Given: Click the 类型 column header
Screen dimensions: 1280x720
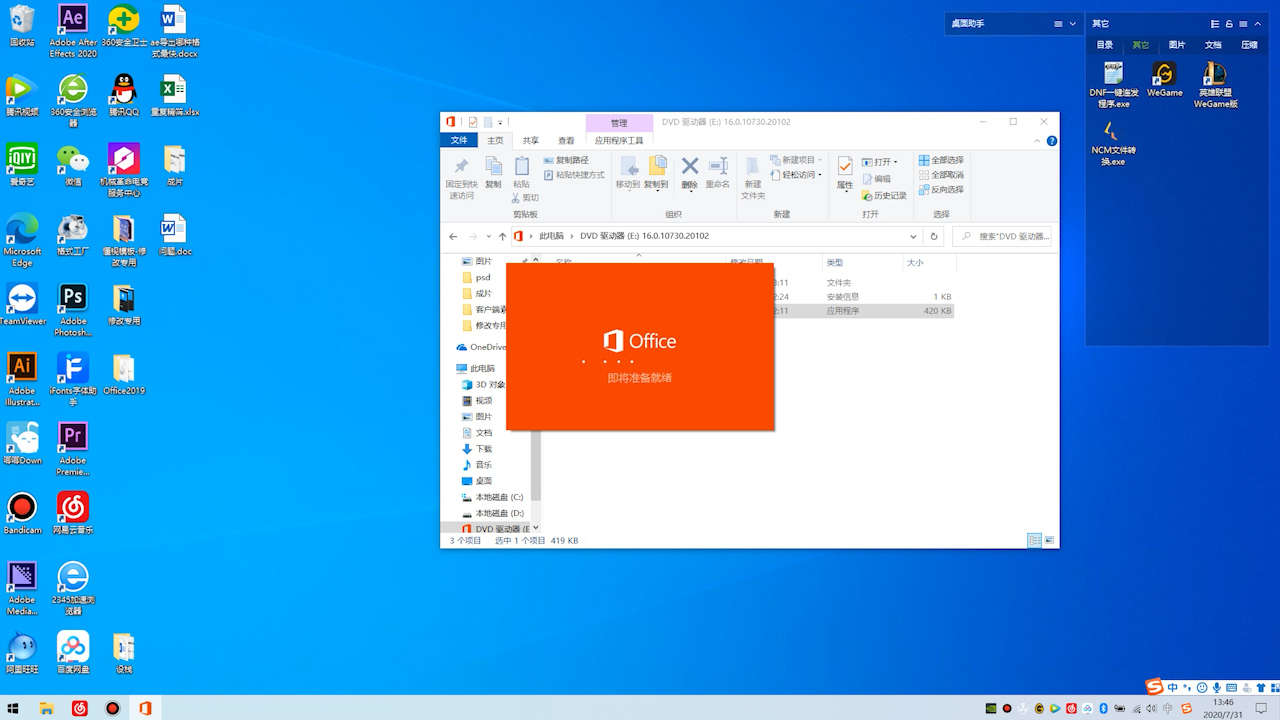Looking at the screenshot, I should pos(835,263).
